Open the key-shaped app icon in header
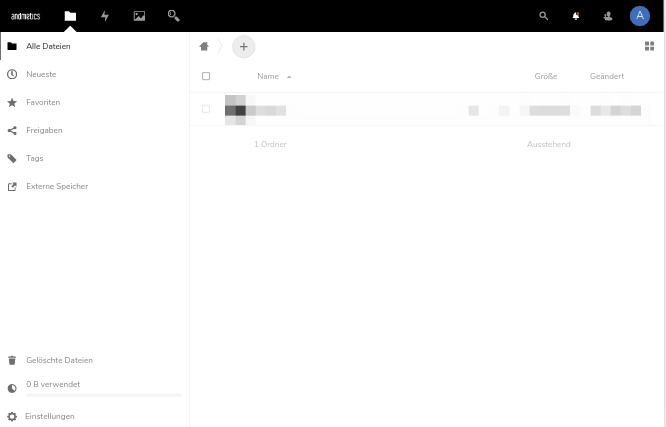Viewport: 666px width, 427px height. (x=173, y=16)
